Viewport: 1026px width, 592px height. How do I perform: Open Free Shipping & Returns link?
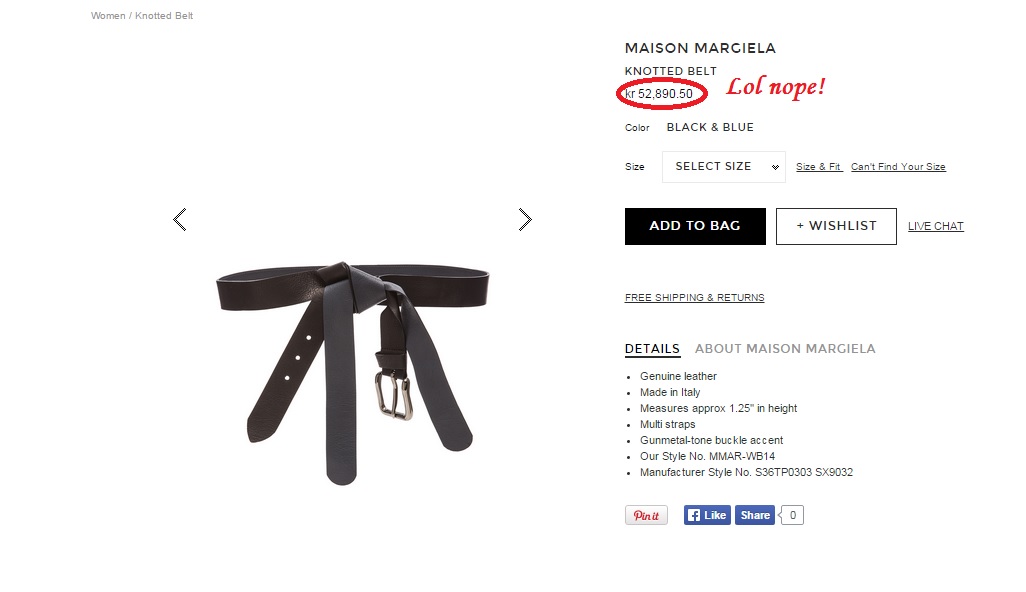694,298
